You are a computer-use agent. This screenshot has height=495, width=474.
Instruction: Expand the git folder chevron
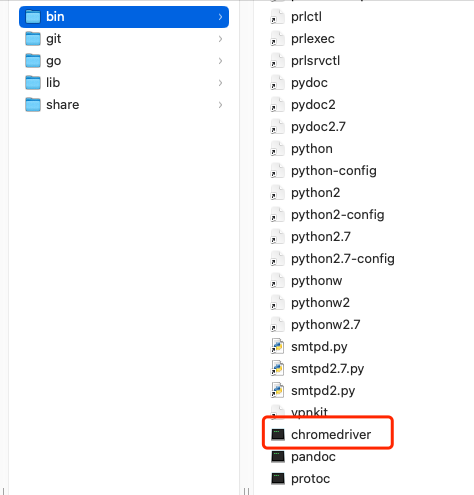click(220, 39)
